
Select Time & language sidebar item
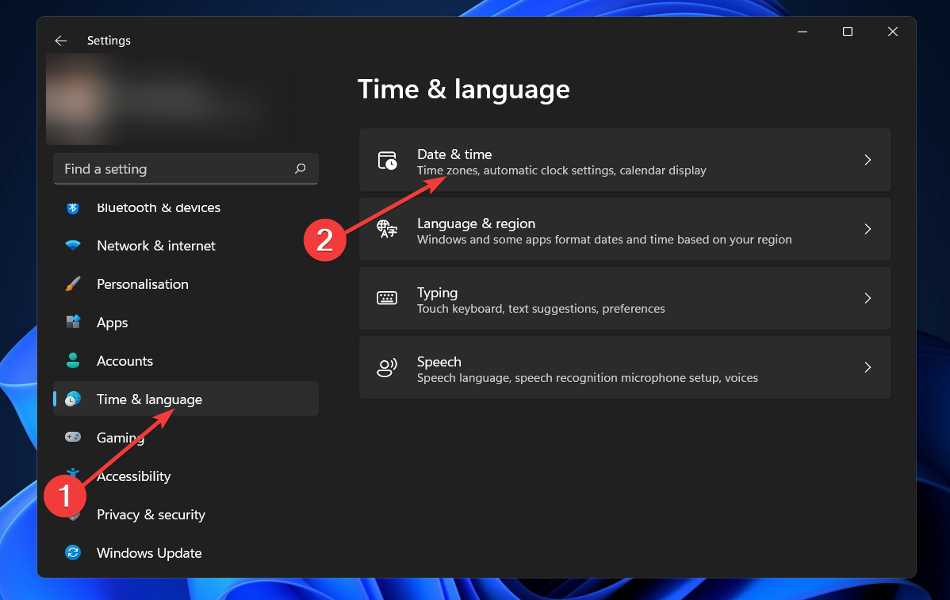tap(185, 399)
